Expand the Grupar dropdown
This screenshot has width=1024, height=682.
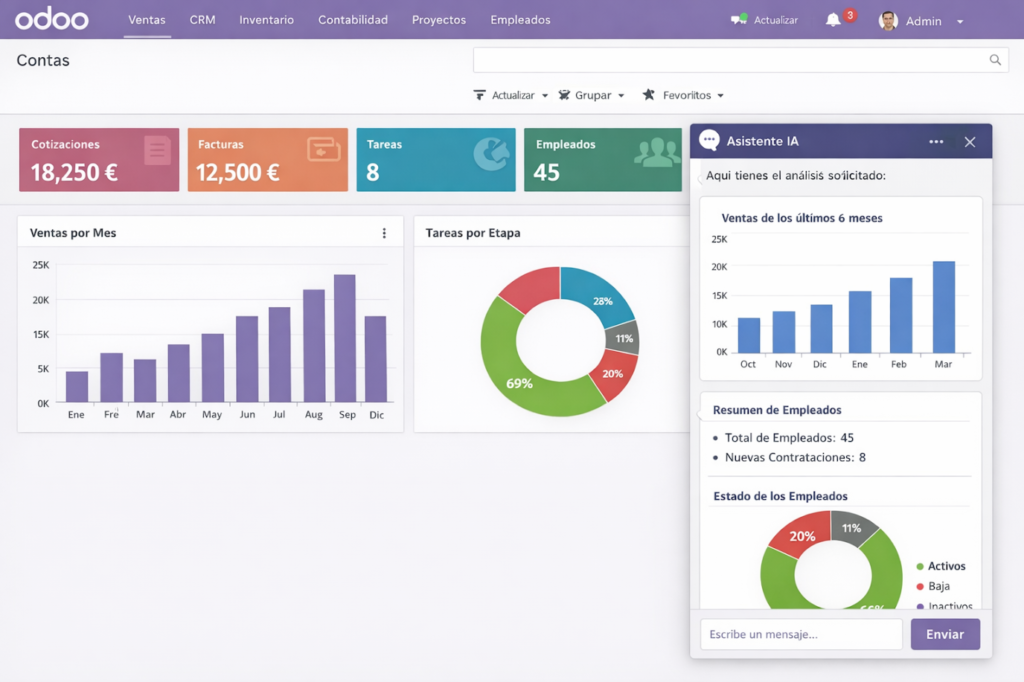[592, 94]
